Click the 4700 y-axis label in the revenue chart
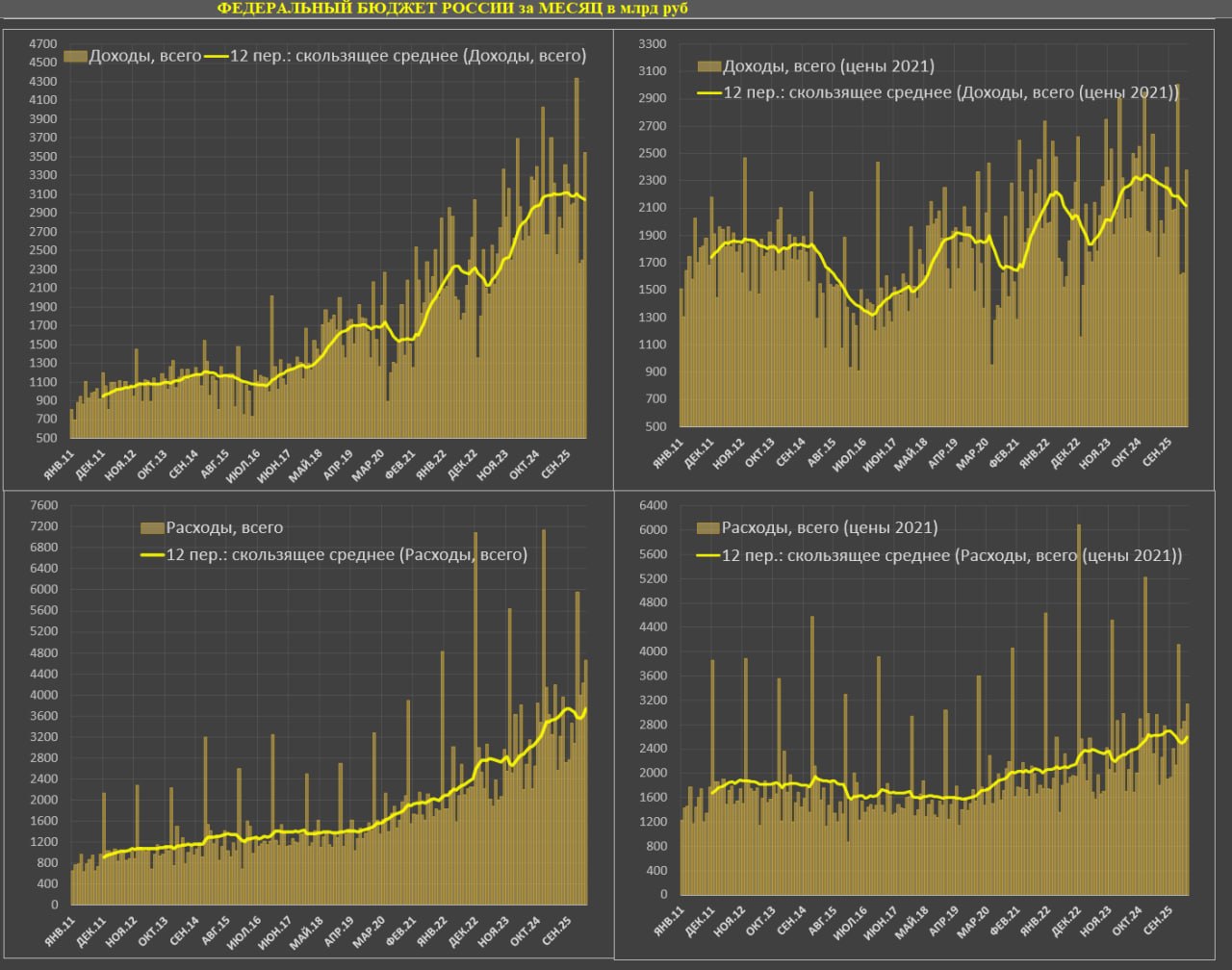1232x970 pixels. tap(43, 44)
